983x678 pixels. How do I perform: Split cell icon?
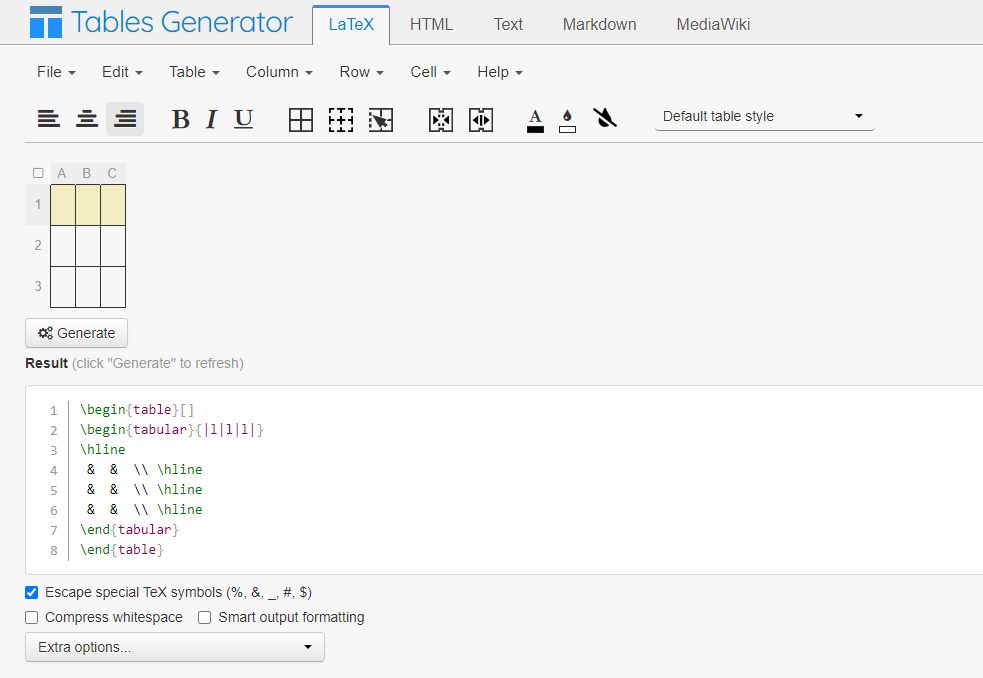pos(481,119)
